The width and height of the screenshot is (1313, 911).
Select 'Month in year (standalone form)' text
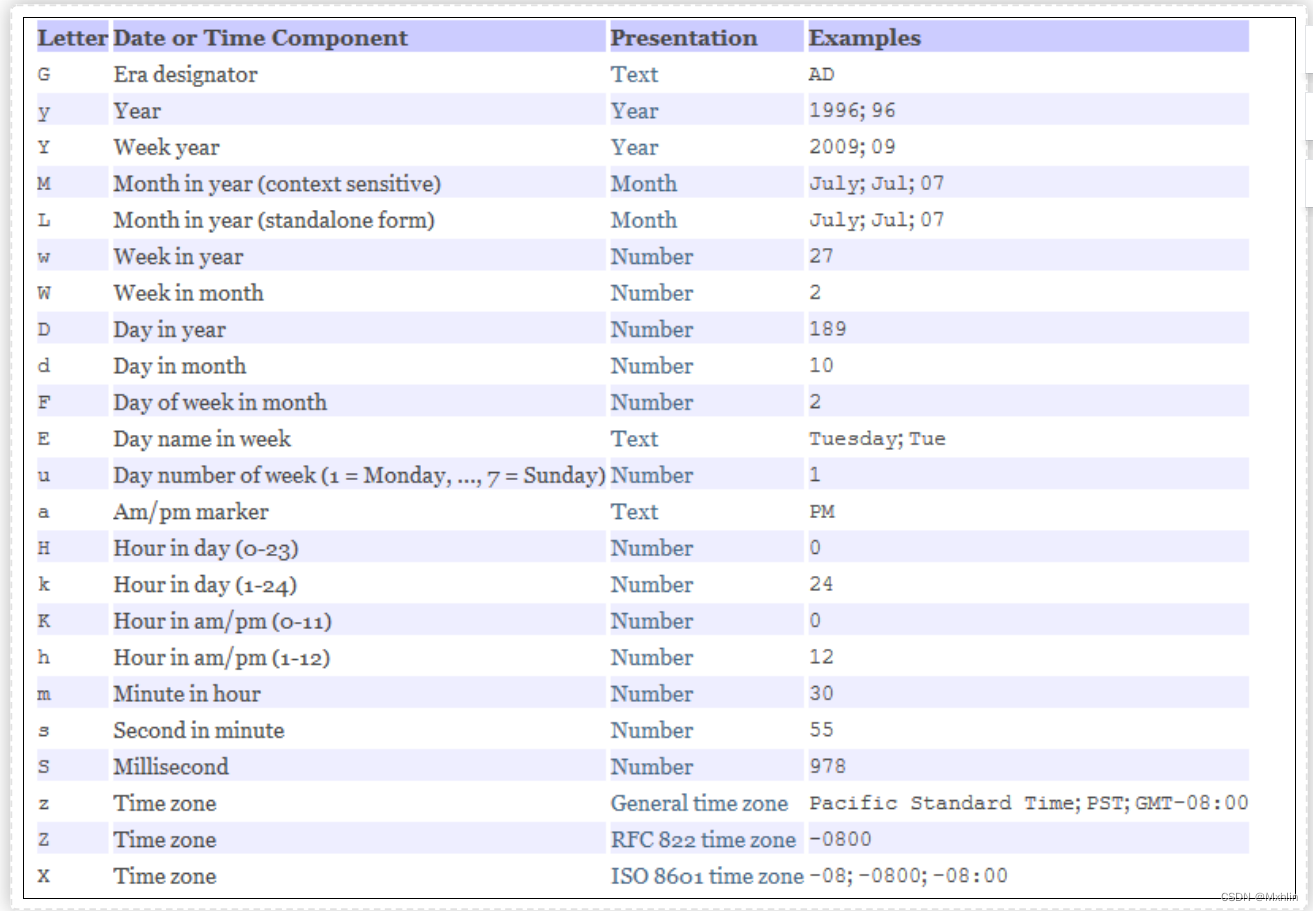point(274,220)
